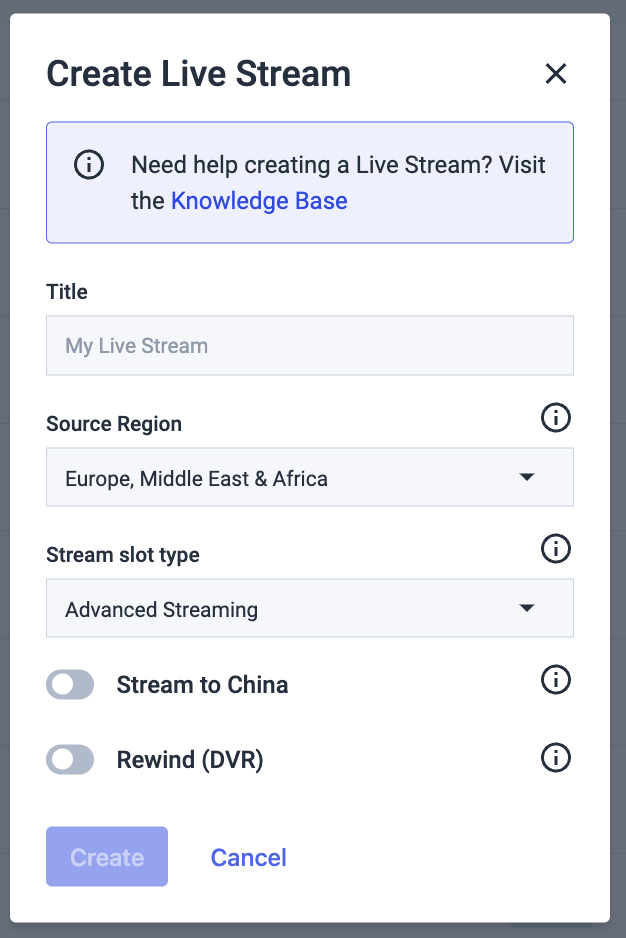
Task: Open the Stream slot type dropdown
Action: pyautogui.click(x=309, y=607)
